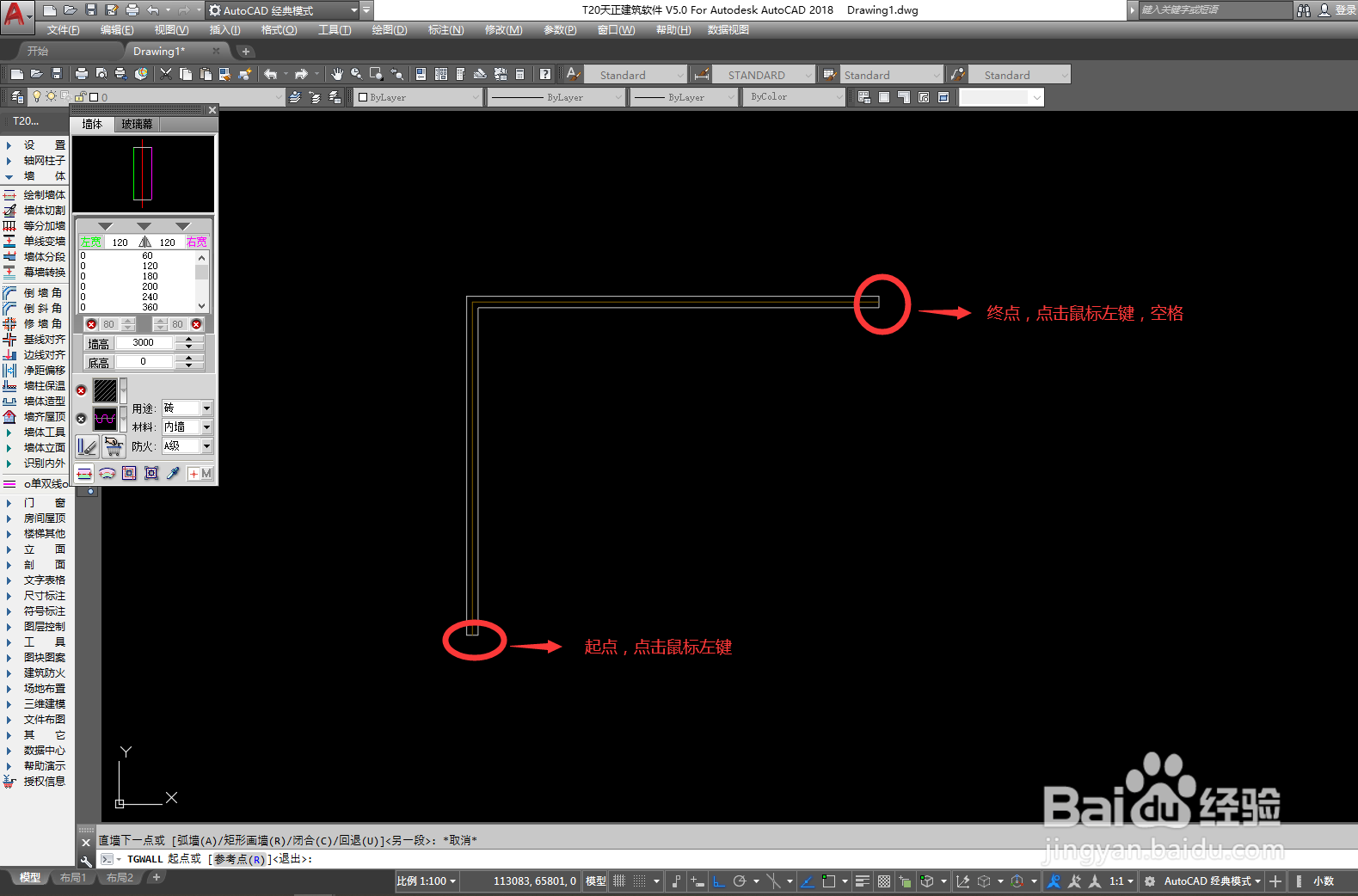Screen dimensions: 1358x896
Task: Click the eyedropper pick wall parameters icon
Action: tap(173, 473)
